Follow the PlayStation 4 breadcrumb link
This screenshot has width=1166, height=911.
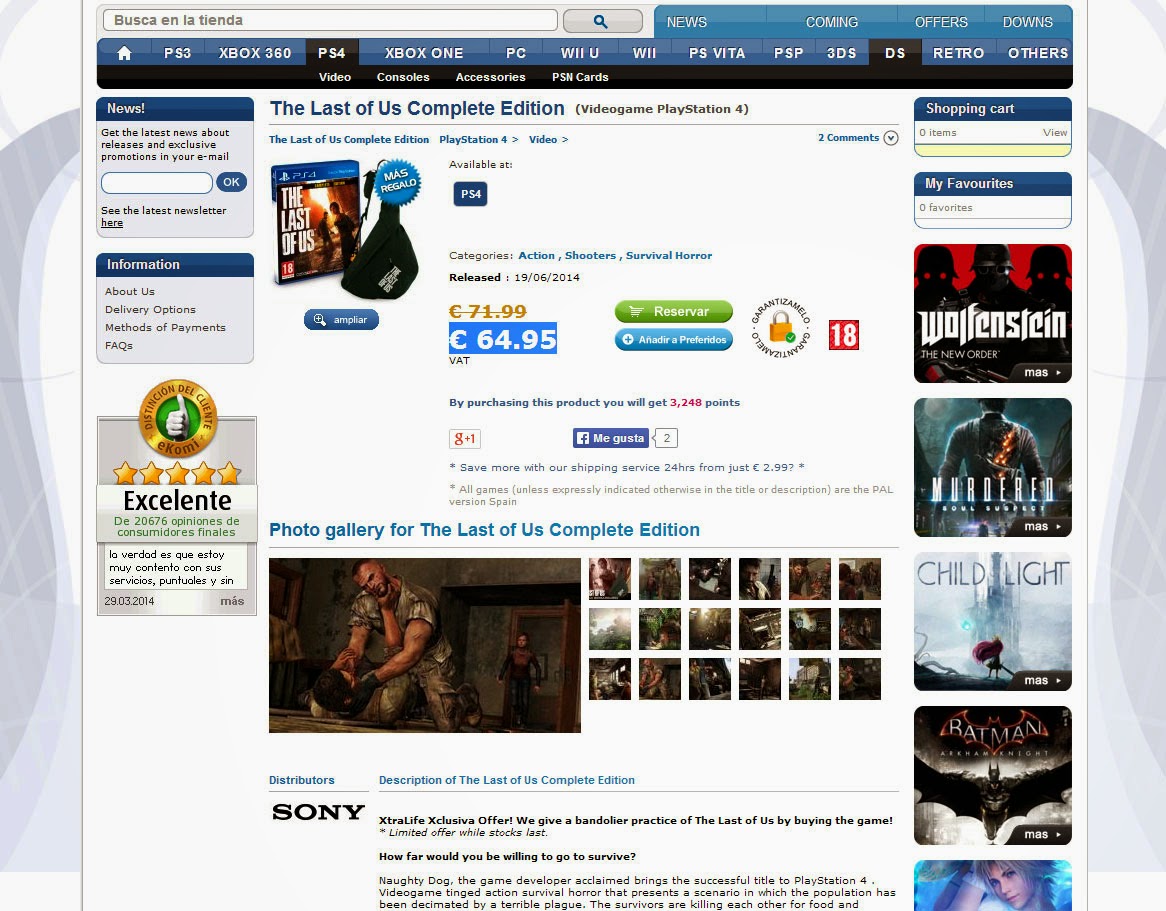(473, 139)
